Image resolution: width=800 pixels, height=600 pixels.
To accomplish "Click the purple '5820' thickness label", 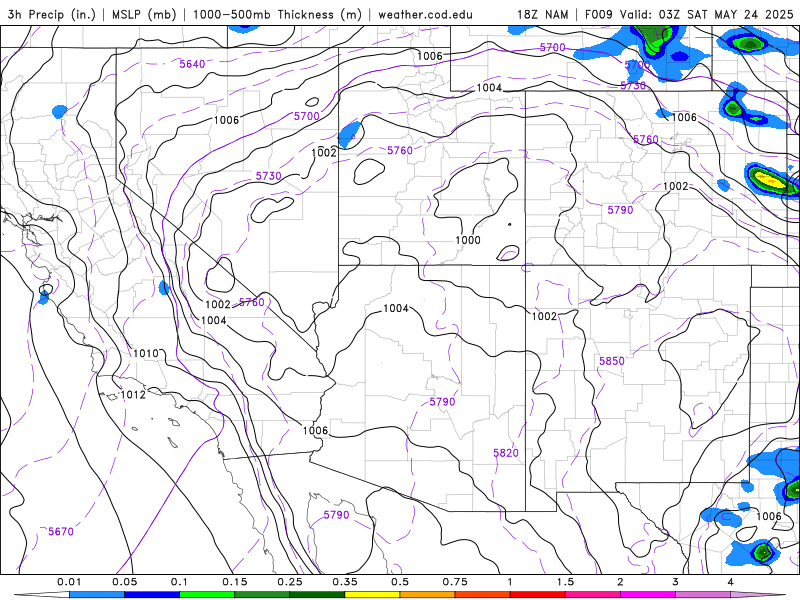I will click(506, 453).
